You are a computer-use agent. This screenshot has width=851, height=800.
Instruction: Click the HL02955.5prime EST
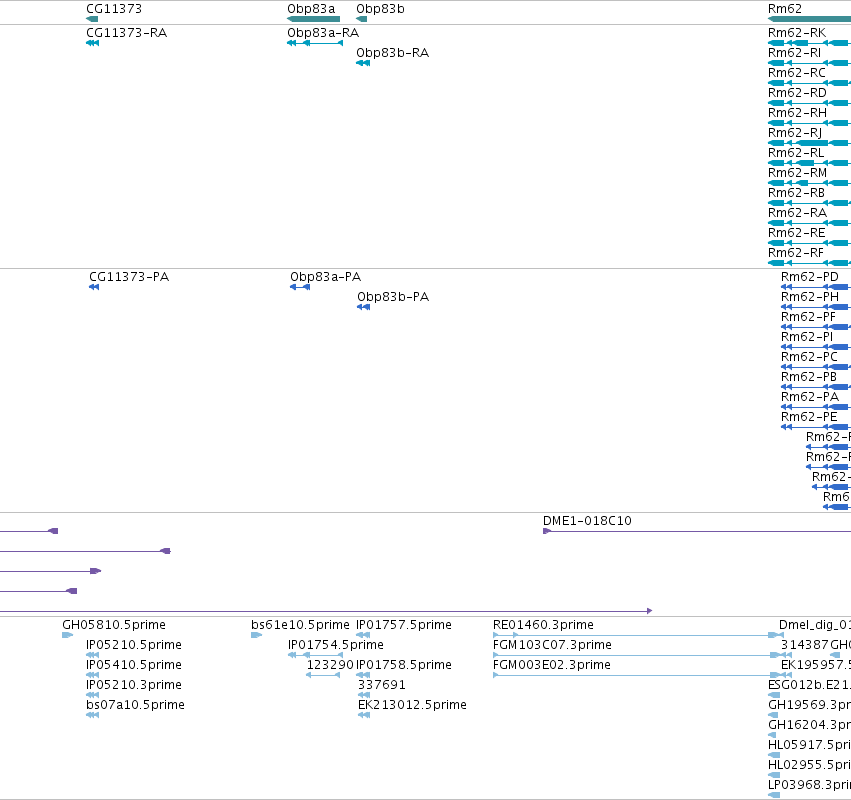(x=809, y=765)
